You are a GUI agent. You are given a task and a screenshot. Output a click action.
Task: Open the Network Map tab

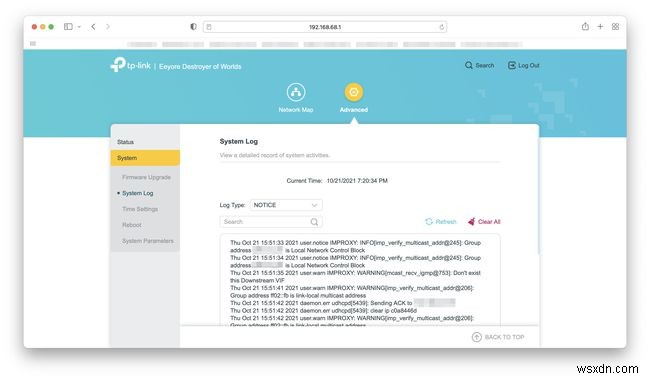point(296,98)
